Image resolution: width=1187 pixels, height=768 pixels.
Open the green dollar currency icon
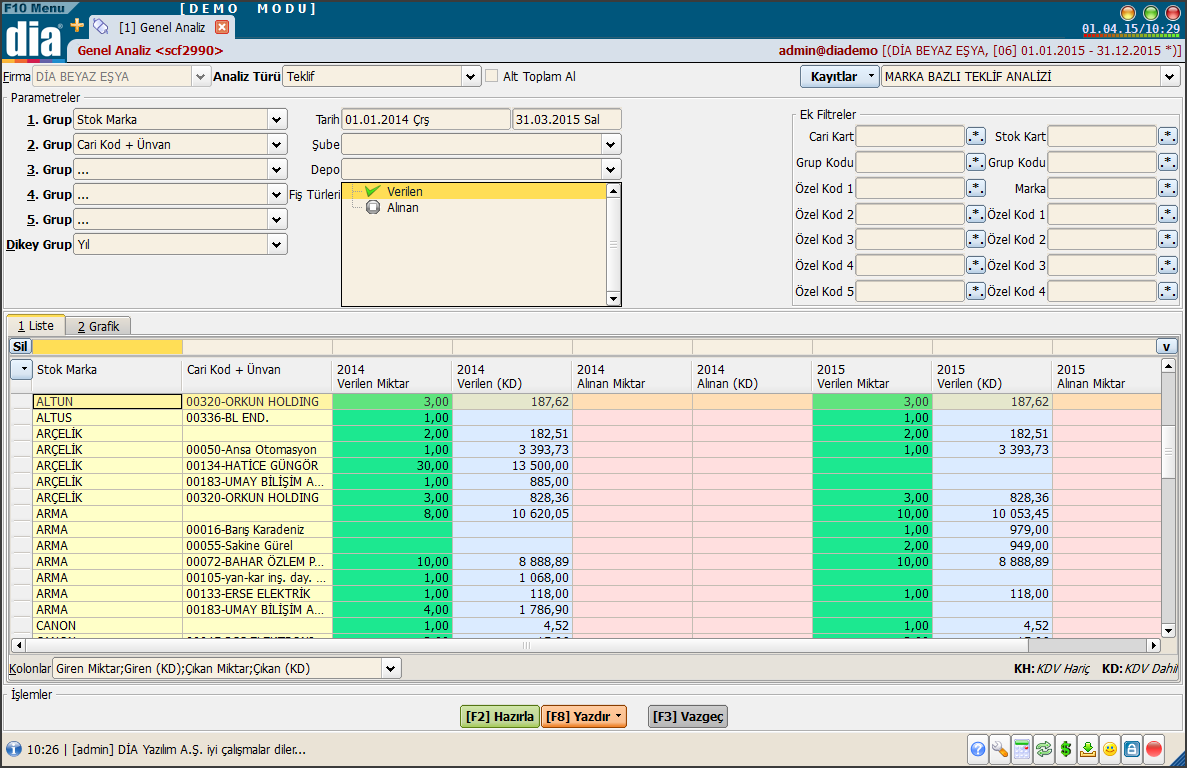click(x=1066, y=749)
